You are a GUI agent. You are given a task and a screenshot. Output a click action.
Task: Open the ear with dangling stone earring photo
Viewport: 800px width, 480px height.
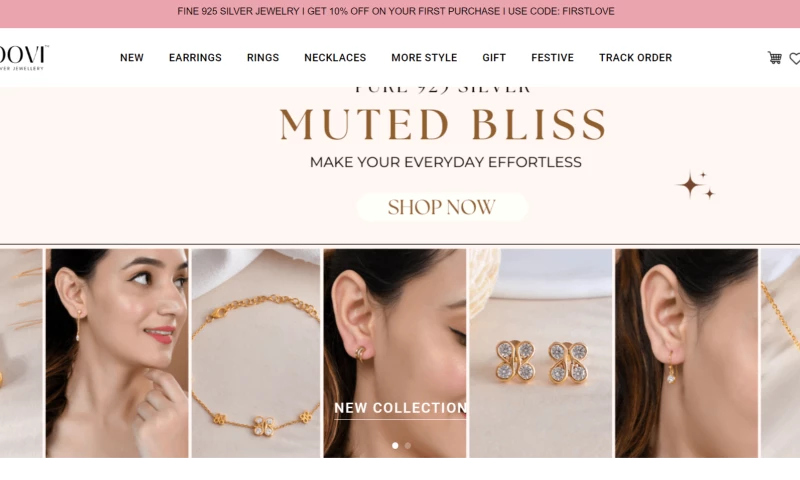(x=686, y=353)
